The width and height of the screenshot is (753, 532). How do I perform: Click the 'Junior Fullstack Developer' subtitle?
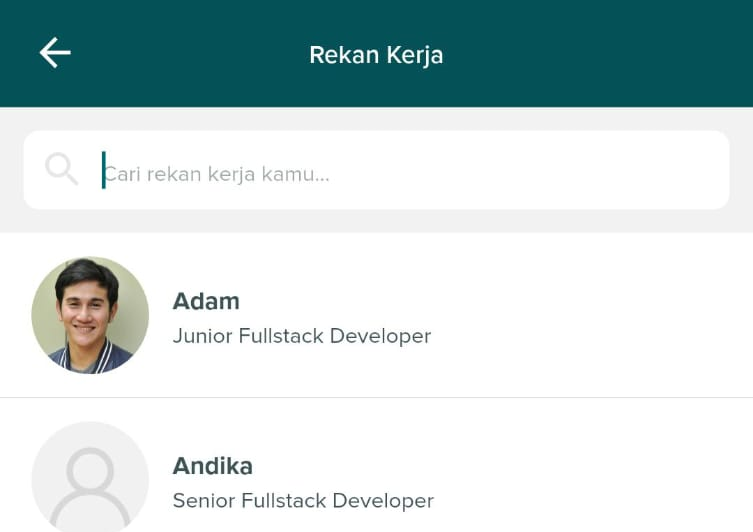(301, 336)
